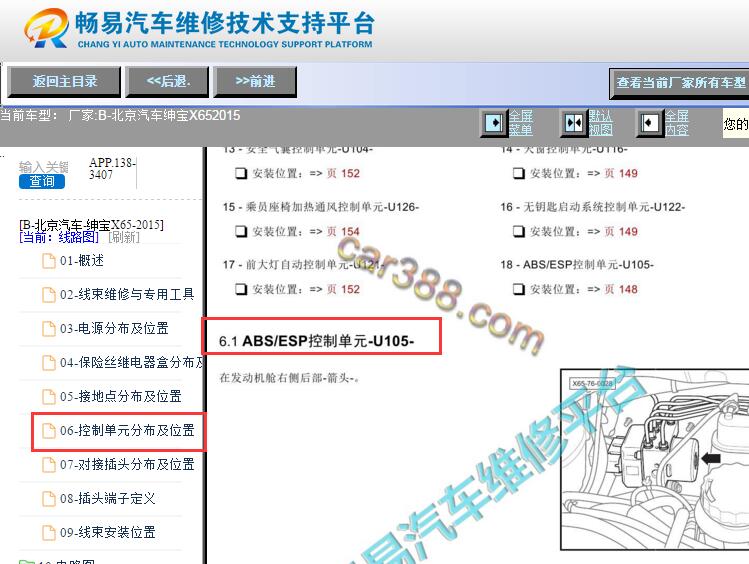Select tree item 04-保险丝继电器盒分布
Screen dimensions: 749x564
[x=132, y=362]
